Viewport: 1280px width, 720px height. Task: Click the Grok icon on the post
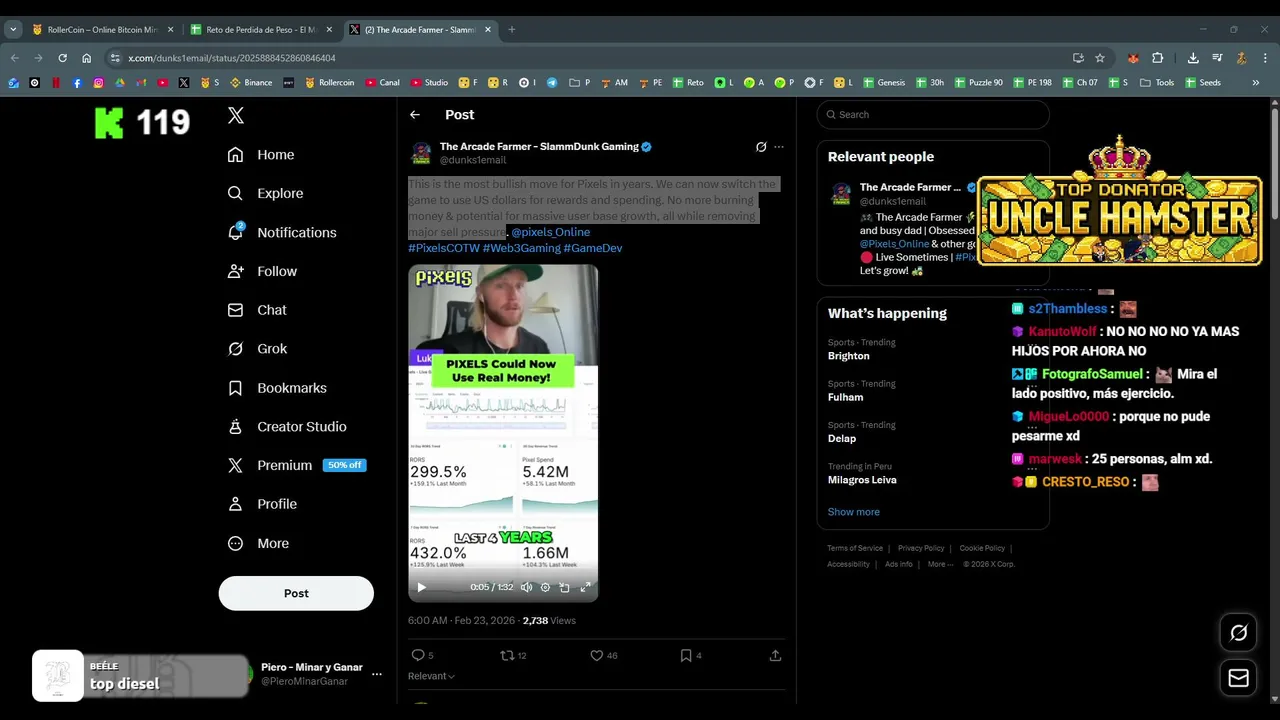pos(761,147)
